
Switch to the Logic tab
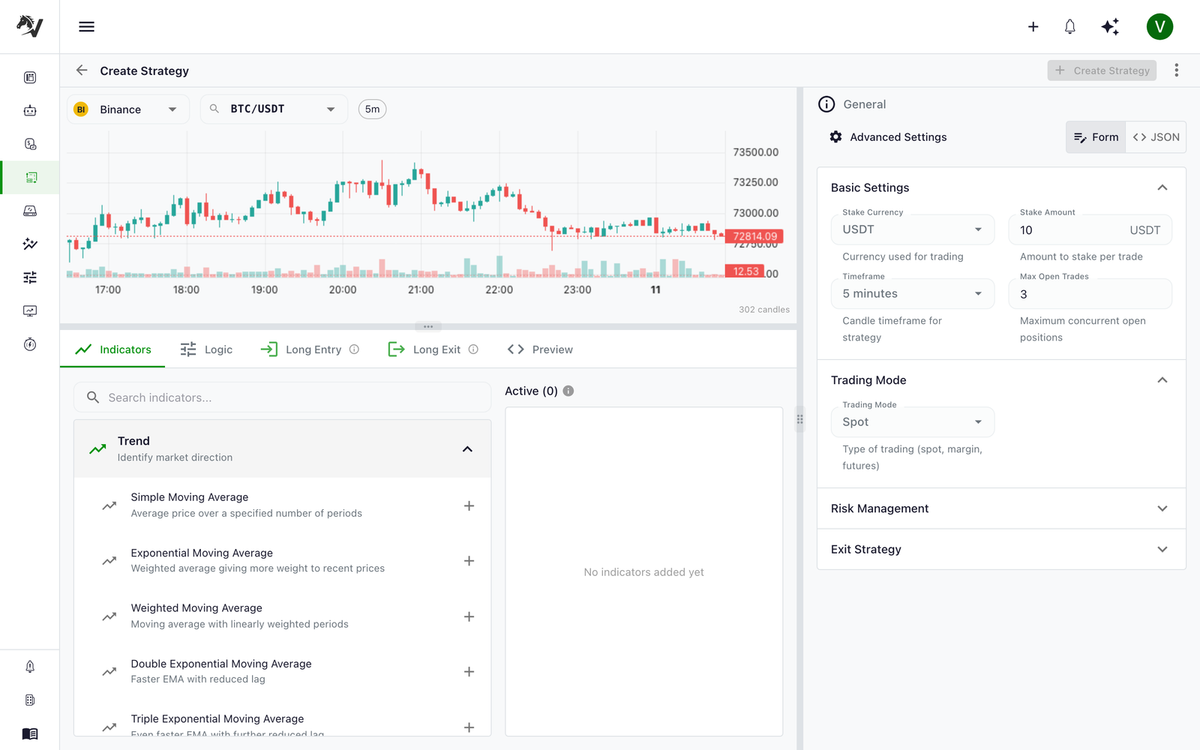(x=206, y=350)
